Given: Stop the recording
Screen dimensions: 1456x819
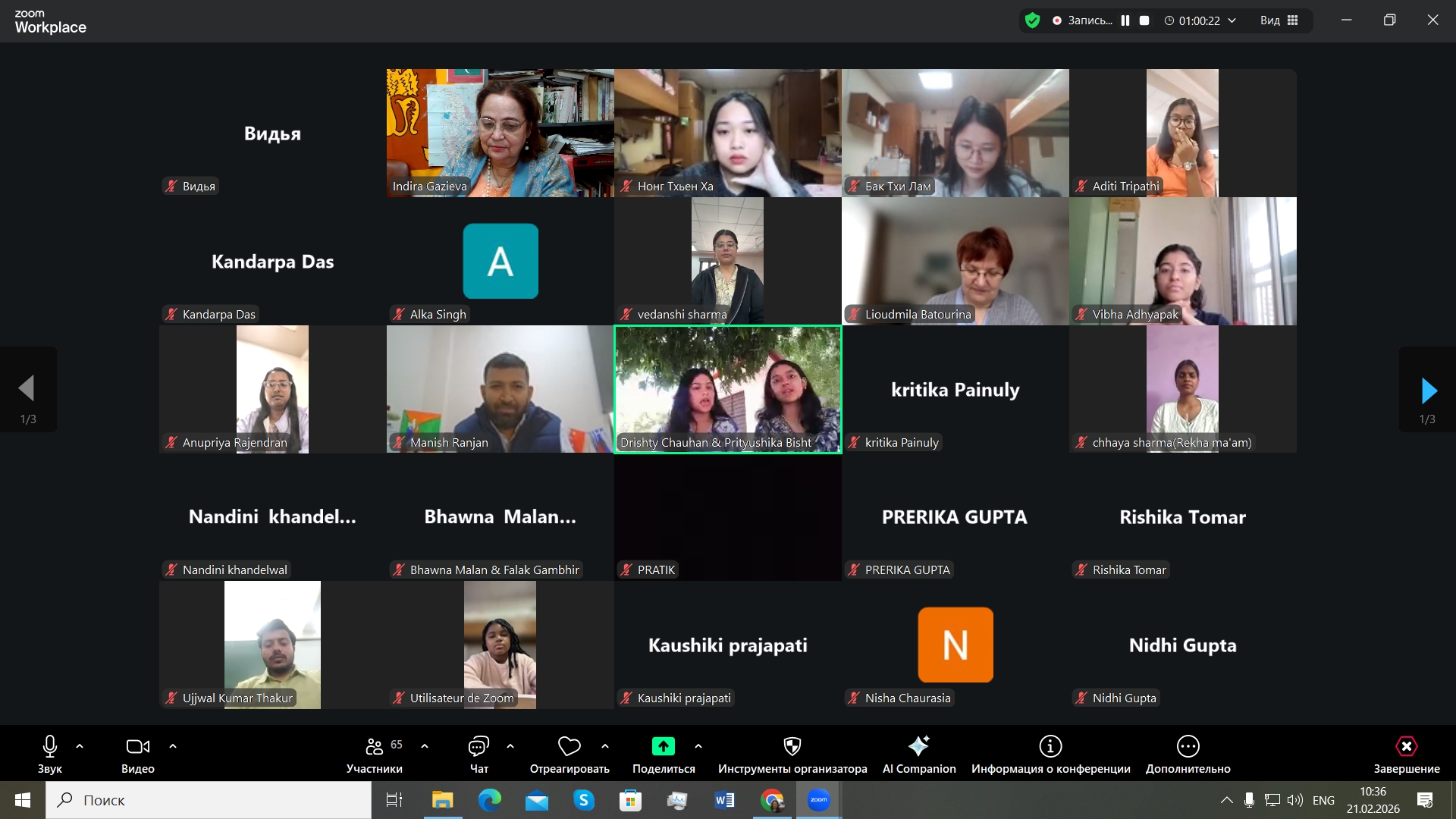Looking at the screenshot, I should pyautogui.click(x=1144, y=20).
